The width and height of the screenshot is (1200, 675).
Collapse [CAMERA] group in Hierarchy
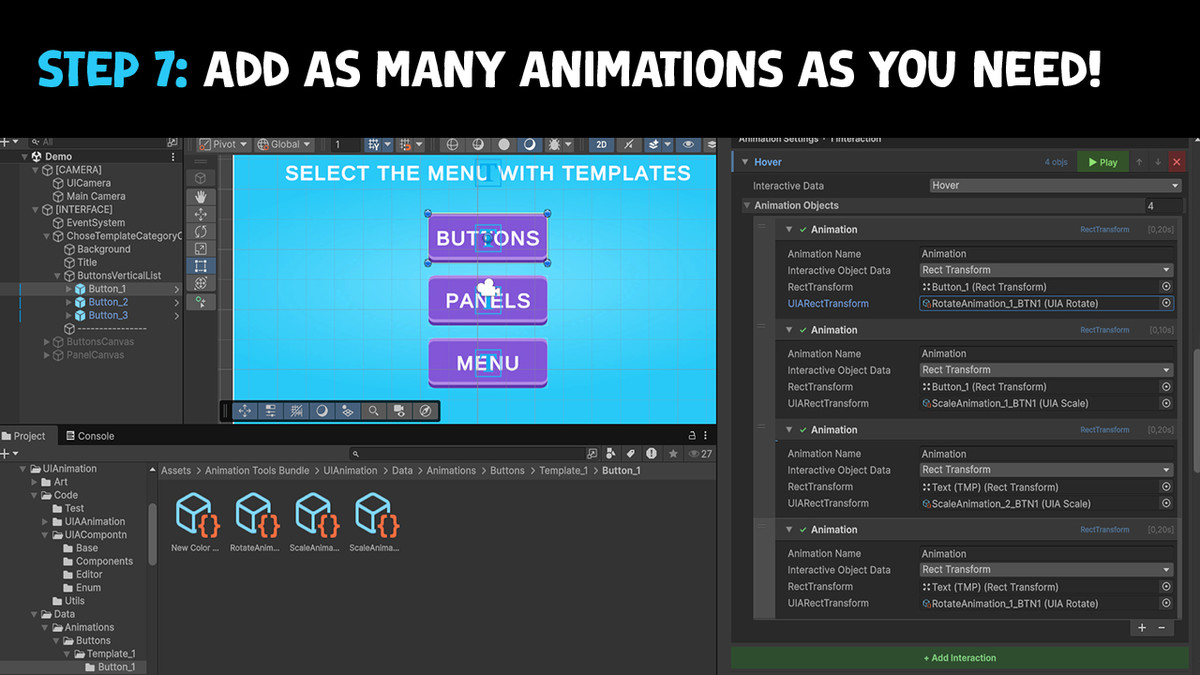coord(35,170)
